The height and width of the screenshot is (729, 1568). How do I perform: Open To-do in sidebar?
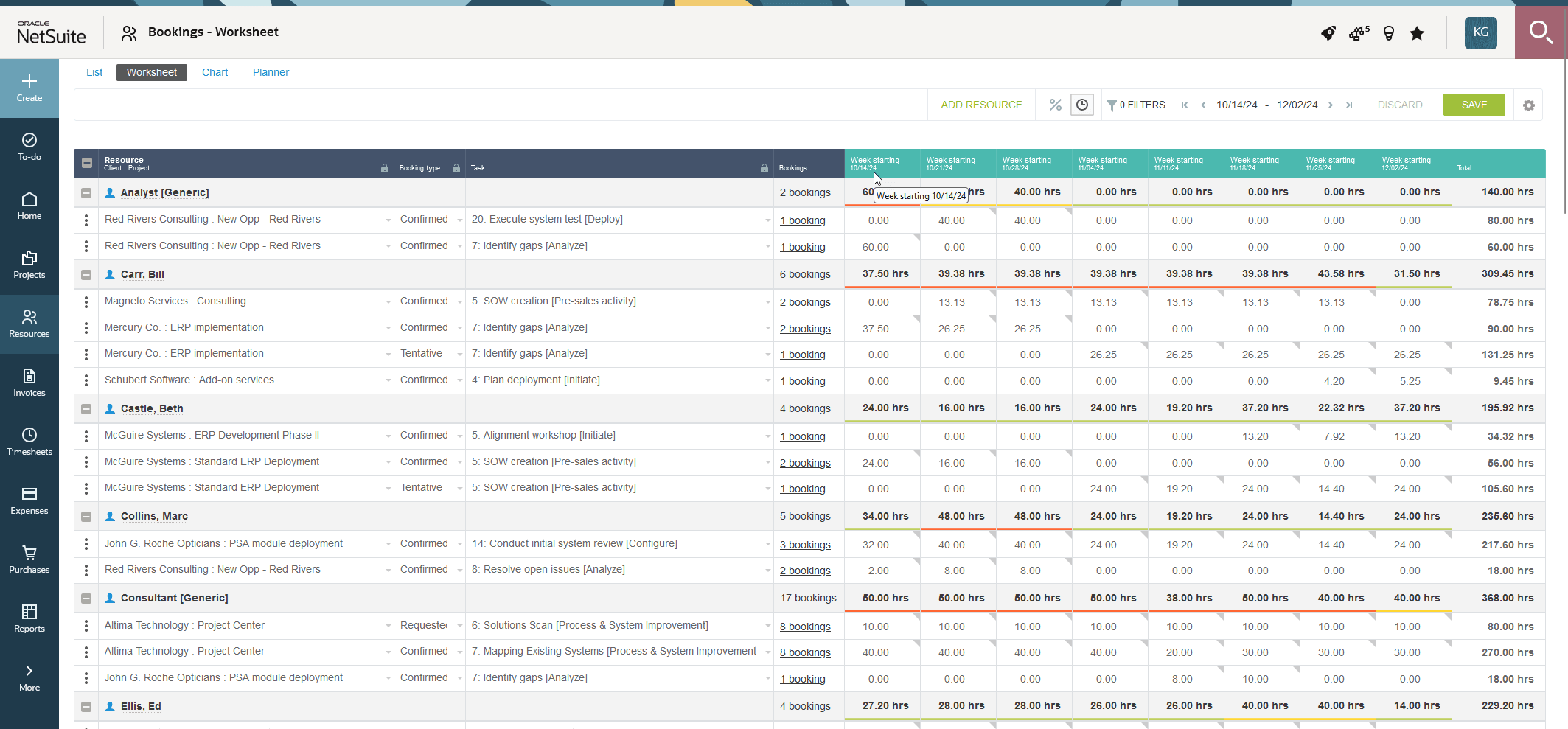pyautogui.click(x=29, y=147)
